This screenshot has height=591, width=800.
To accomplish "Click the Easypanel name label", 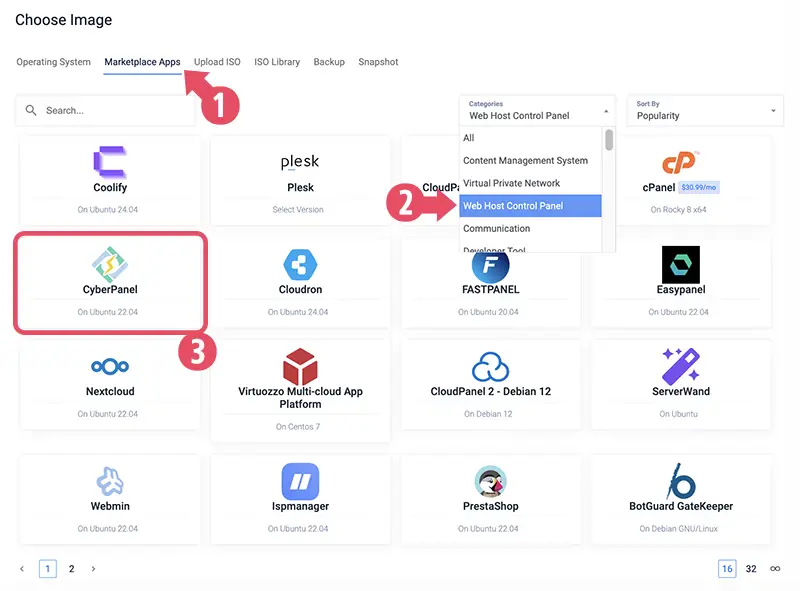I will [681, 289].
